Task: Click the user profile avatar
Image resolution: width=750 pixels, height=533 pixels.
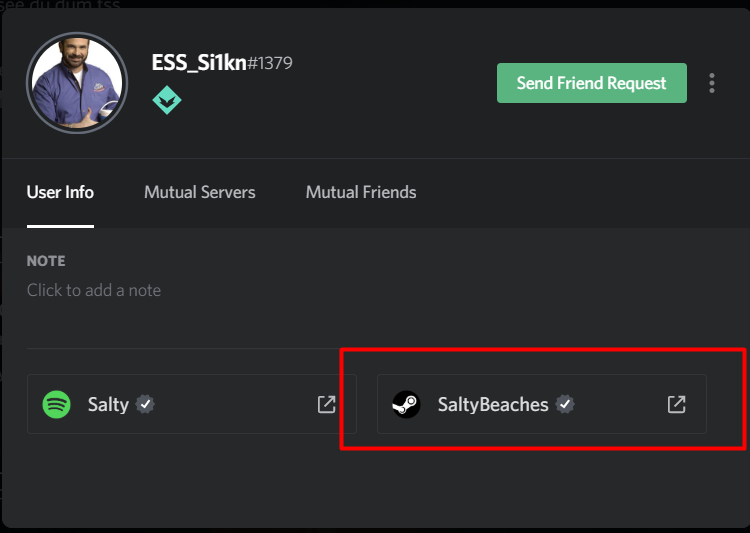Action: point(77,83)
